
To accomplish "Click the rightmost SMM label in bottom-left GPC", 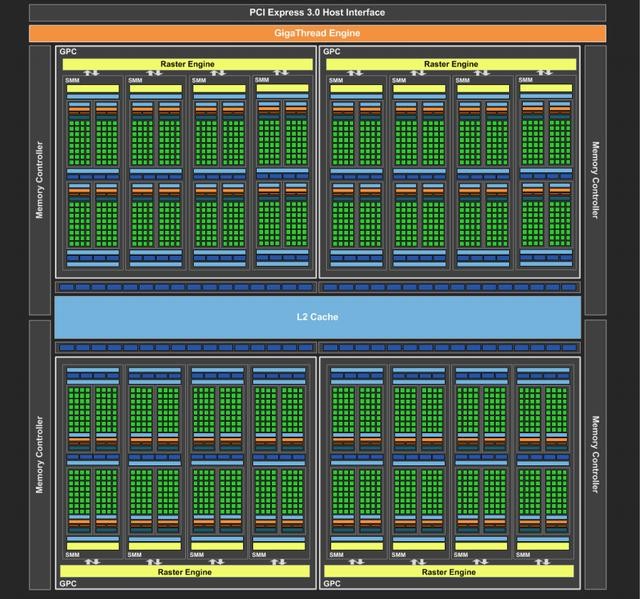I will (259, 555).
